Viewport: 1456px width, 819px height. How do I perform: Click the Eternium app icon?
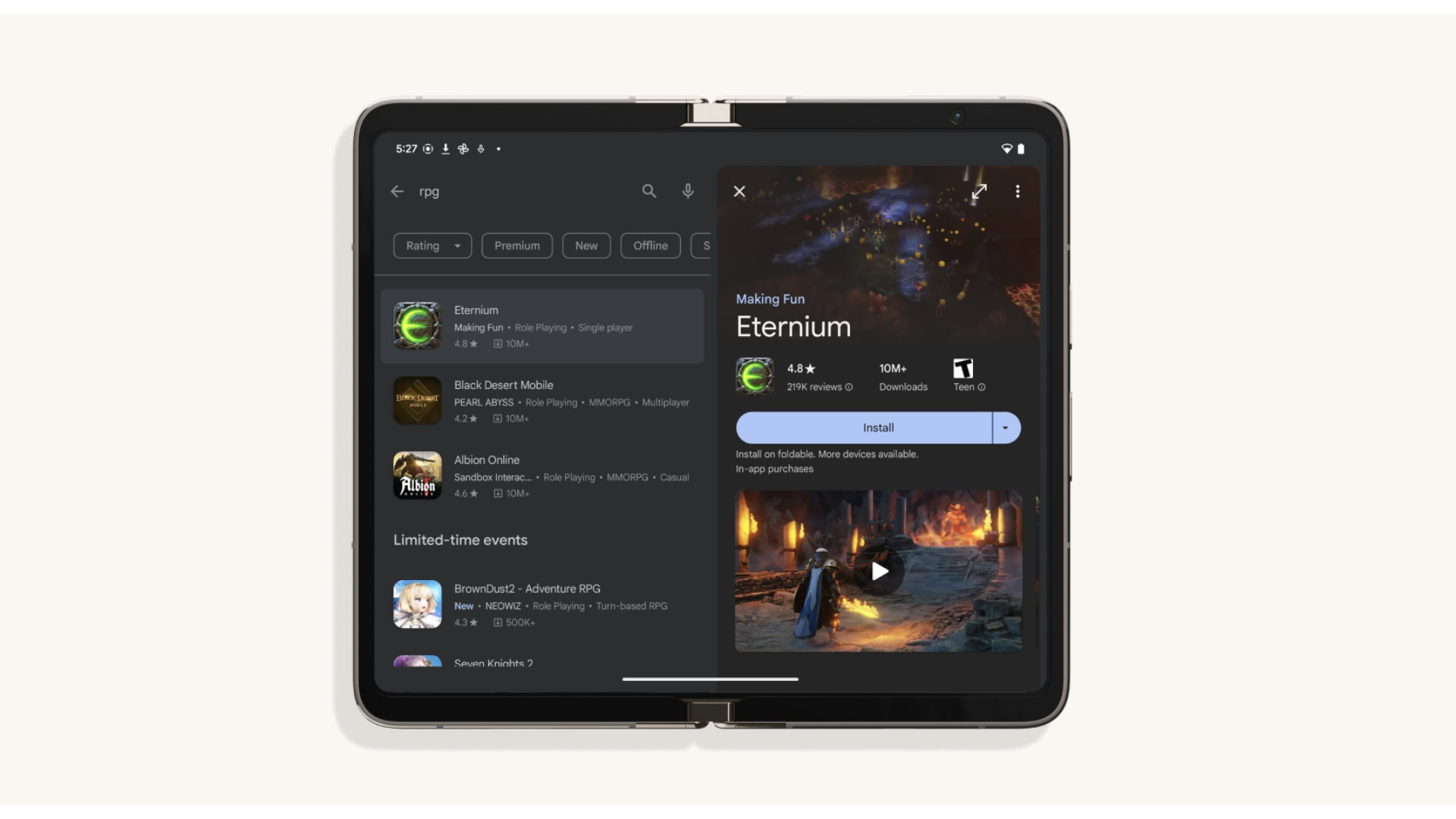[416, 325]
